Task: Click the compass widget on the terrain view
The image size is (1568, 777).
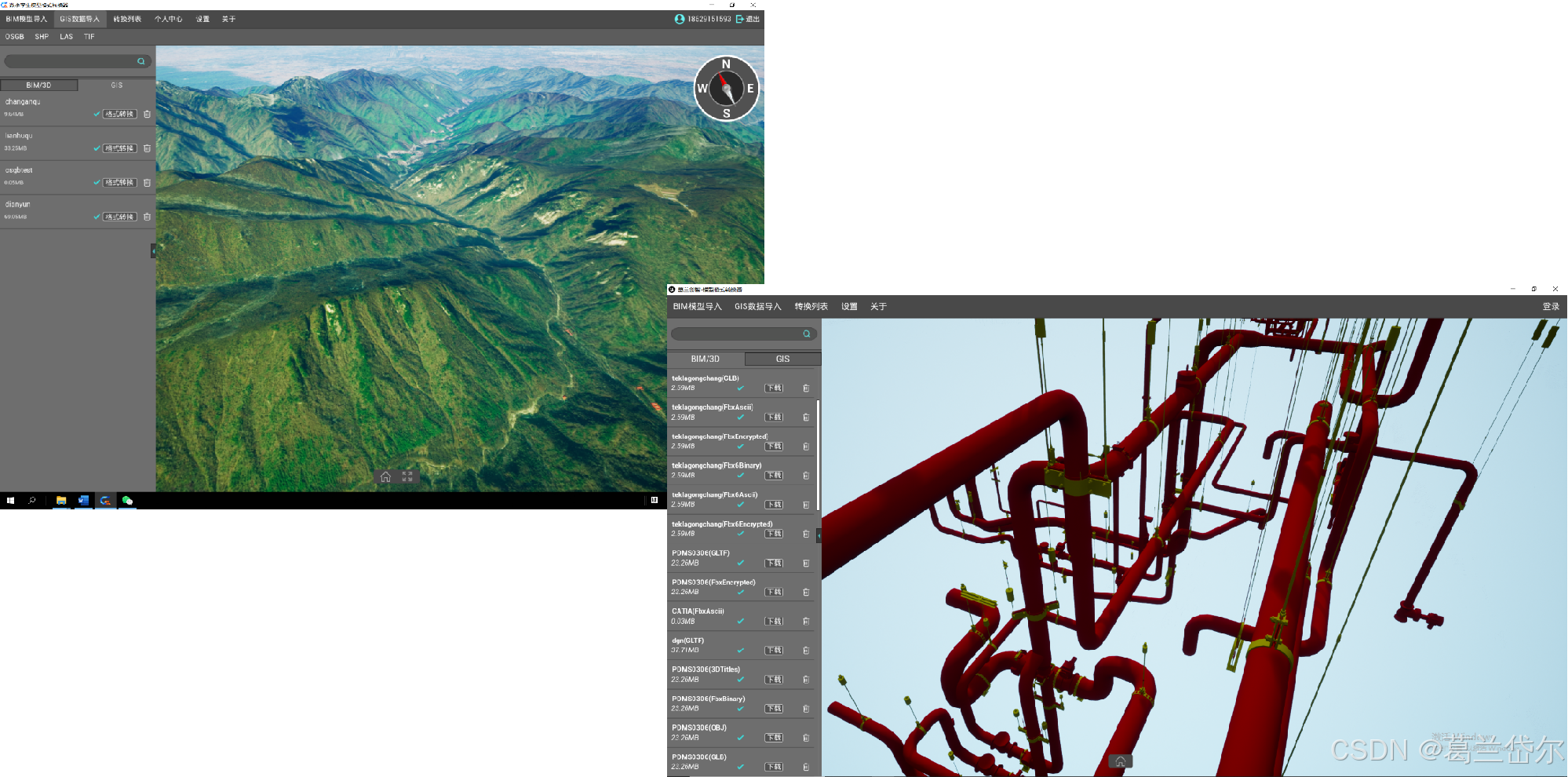Action: pyautogui.click(x=726, y=88)
